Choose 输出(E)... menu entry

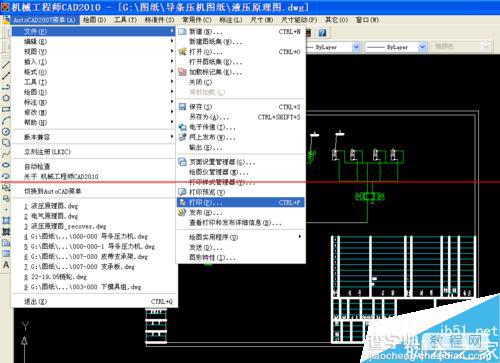(x=240, y=147)
